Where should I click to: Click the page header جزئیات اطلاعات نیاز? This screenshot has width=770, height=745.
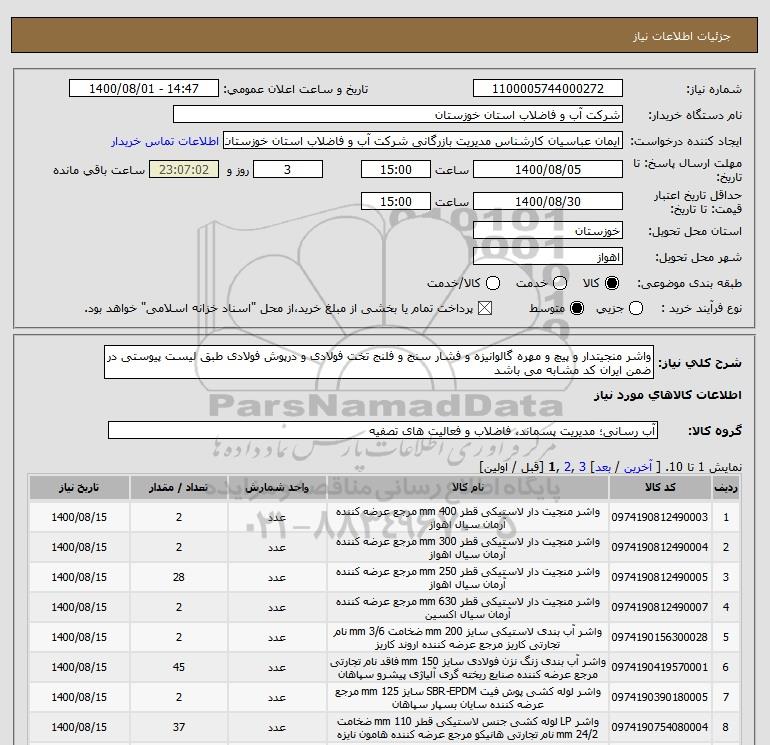coord(682,36)
